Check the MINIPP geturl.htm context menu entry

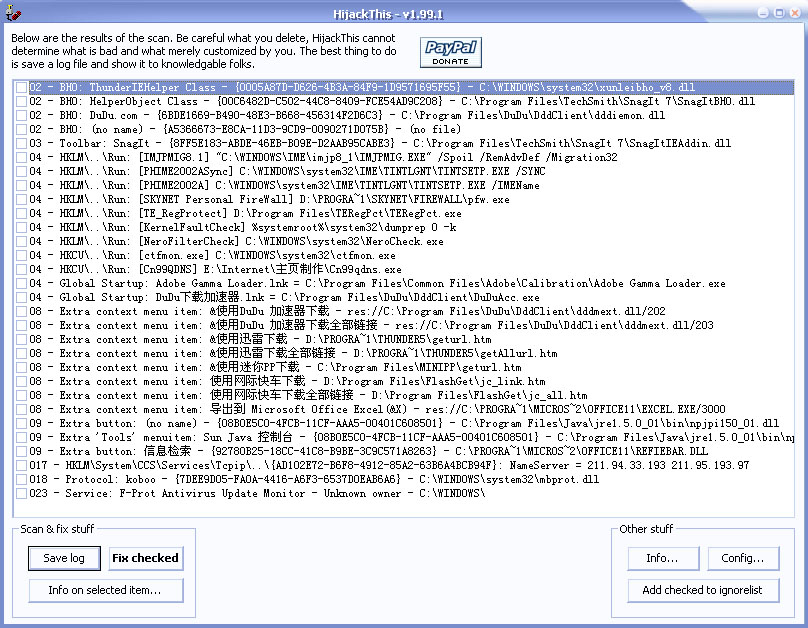(21, 367)
